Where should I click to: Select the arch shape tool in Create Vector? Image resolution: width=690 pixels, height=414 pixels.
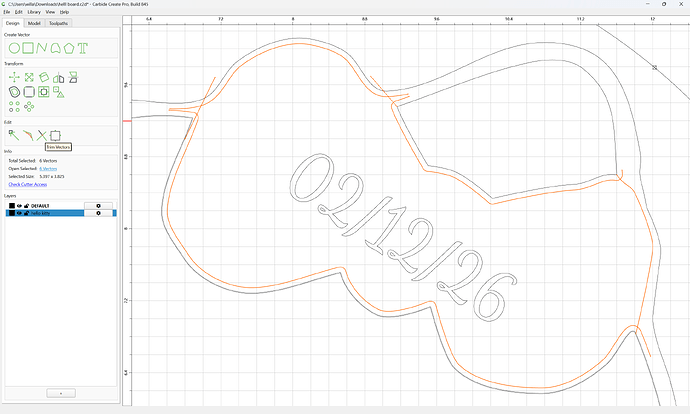click(x=55, y=48)
